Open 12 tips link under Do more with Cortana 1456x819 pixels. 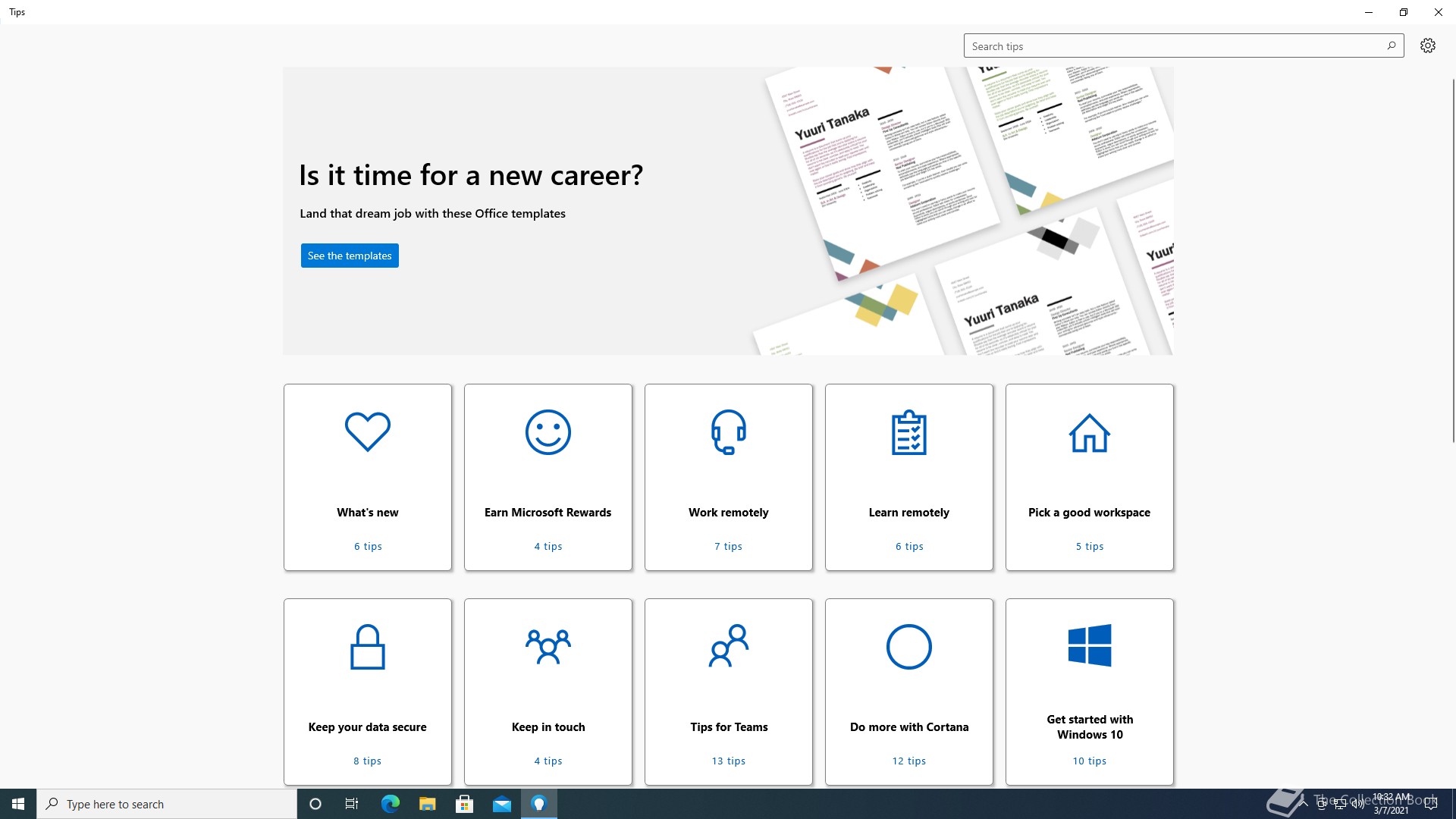tap(909, 761)
